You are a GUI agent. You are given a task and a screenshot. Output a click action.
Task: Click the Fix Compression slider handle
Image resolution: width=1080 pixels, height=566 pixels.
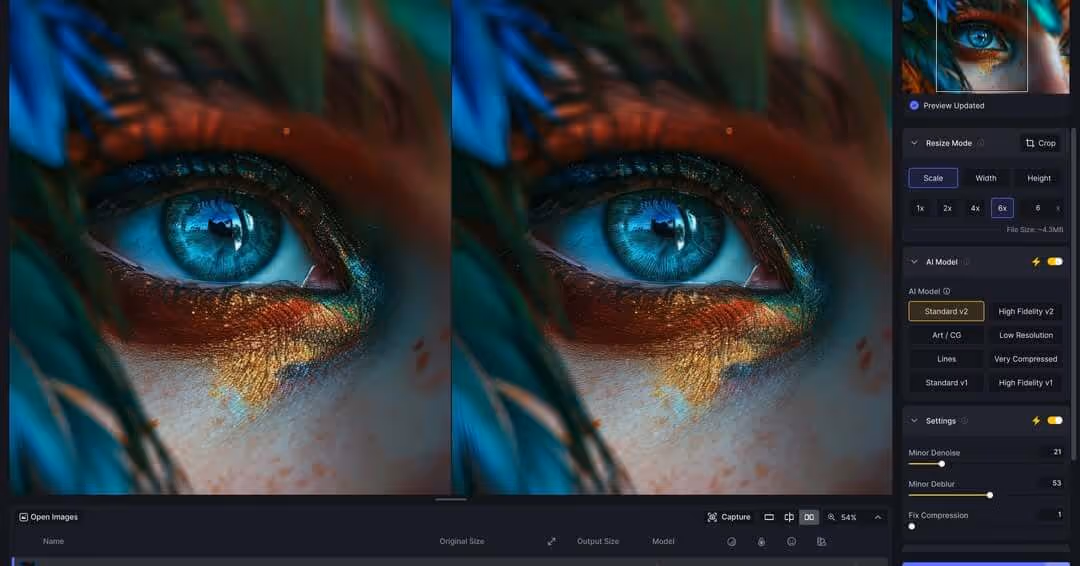912,527
